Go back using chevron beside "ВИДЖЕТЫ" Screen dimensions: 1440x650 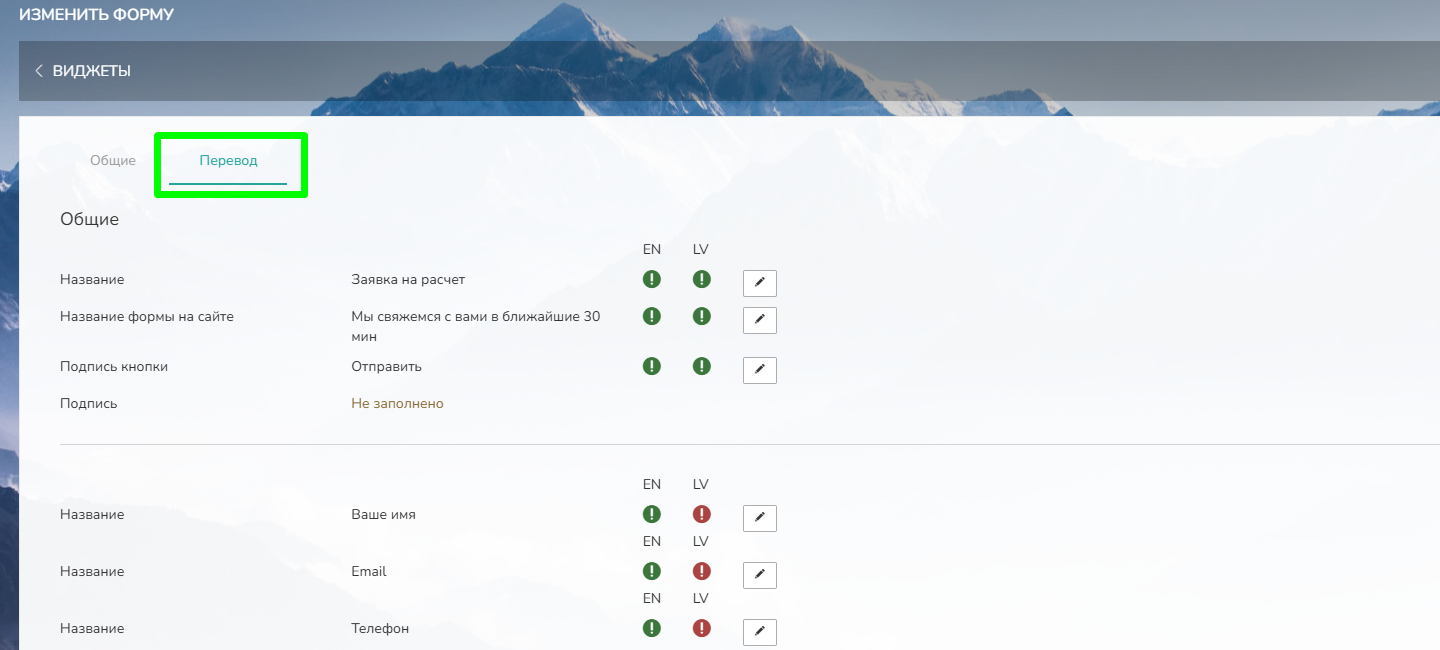(39, 71)
